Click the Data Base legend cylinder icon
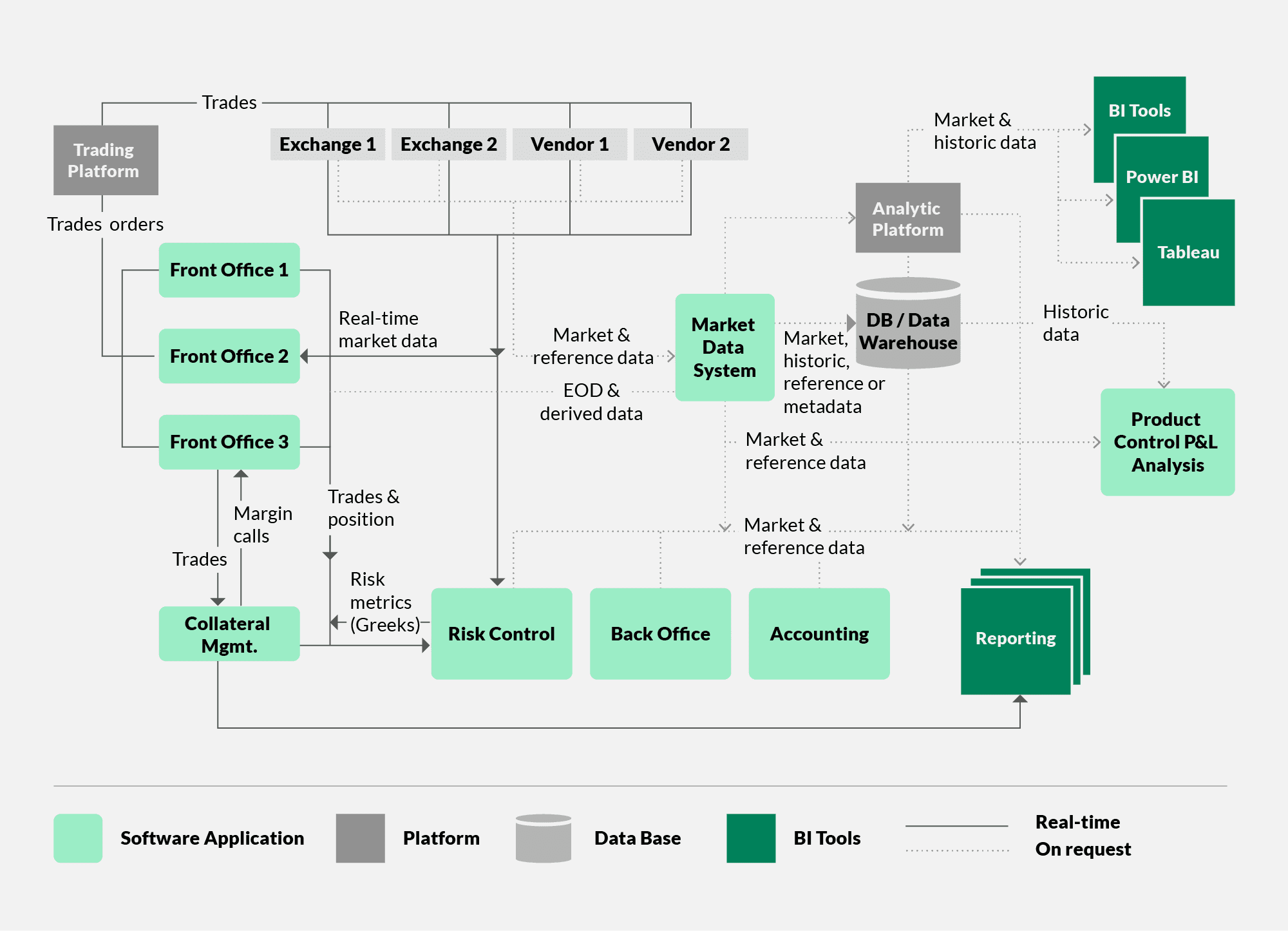The height and width of the screenshot is (931, 1288). tap(543, 838)
